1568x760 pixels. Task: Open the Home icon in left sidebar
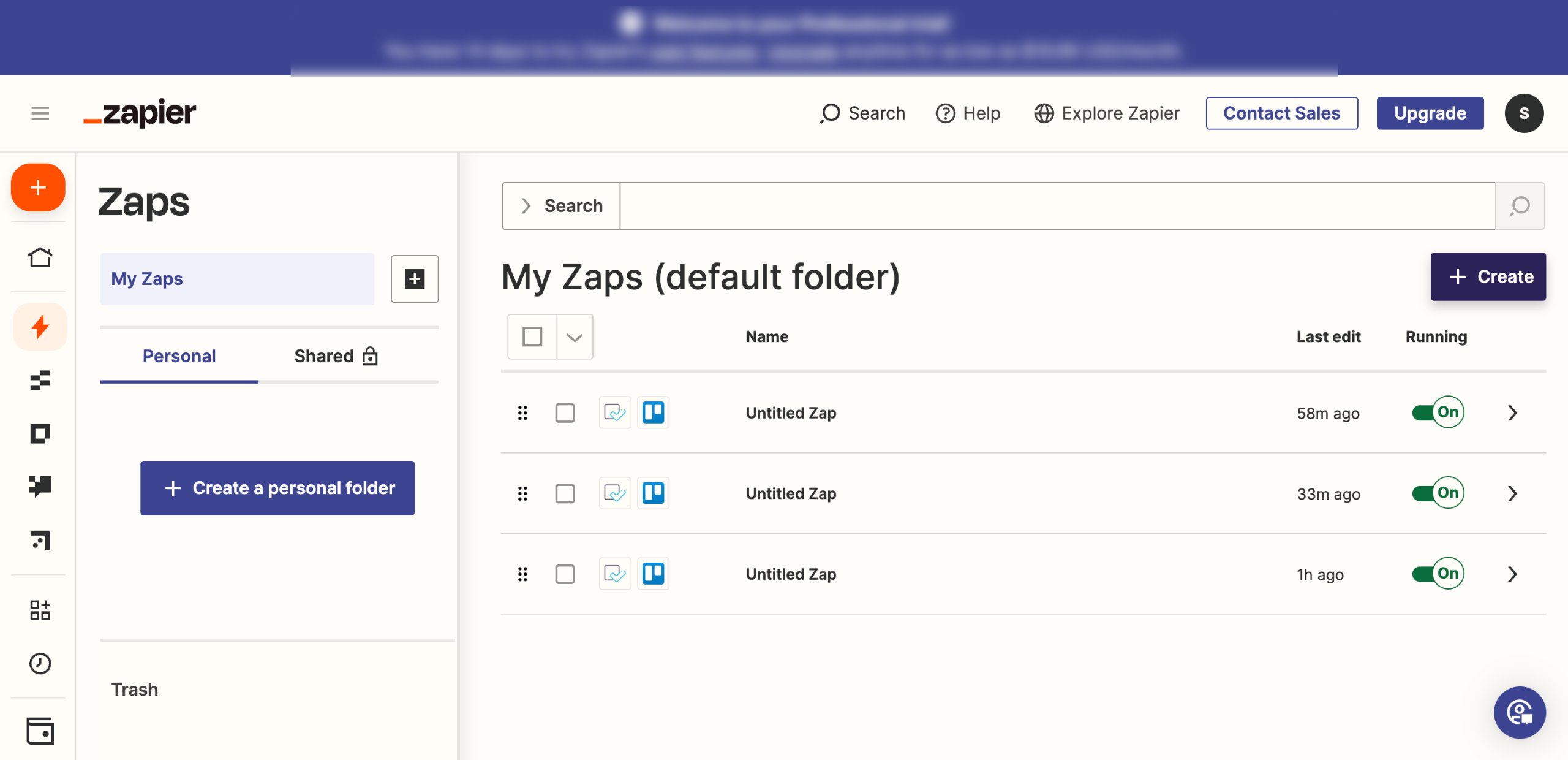click(40, 257)
